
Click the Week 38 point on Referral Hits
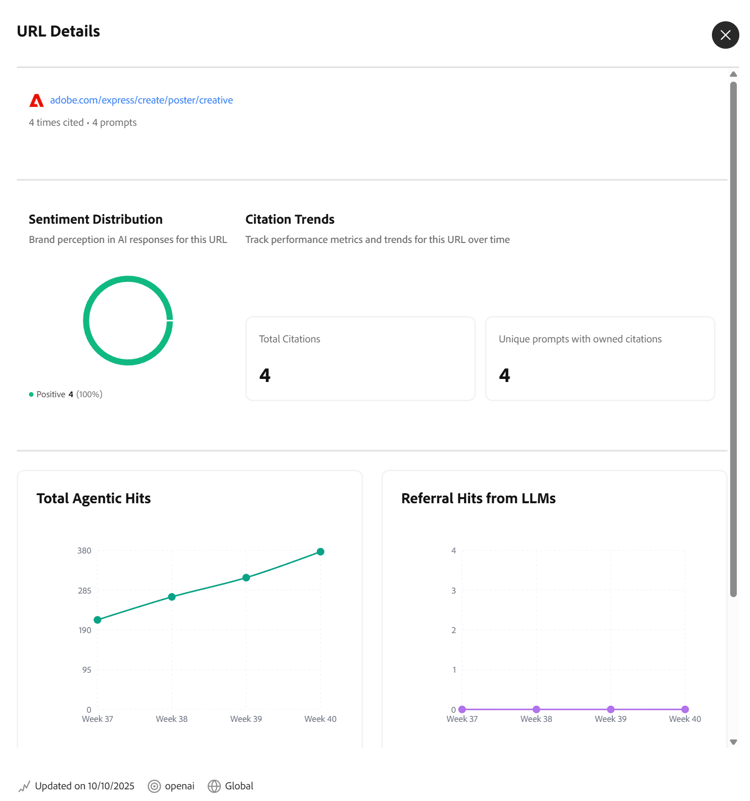536,709
